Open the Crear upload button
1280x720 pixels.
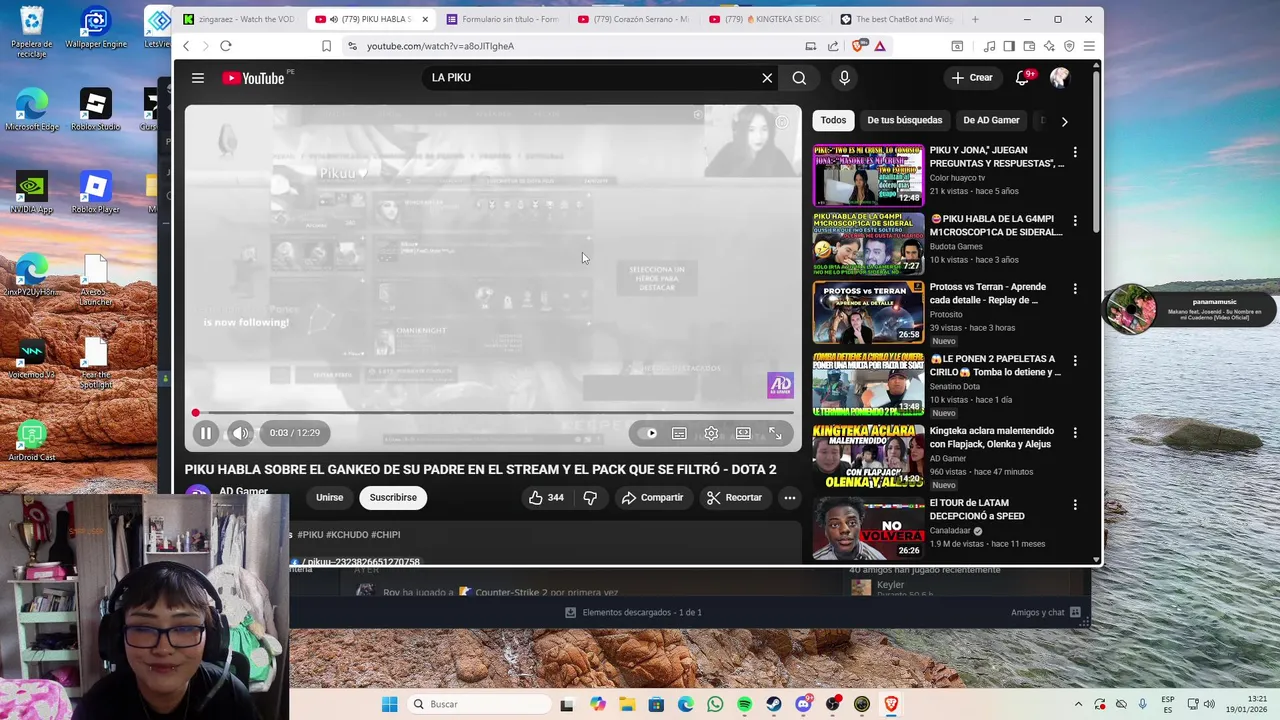coord(972,78)
